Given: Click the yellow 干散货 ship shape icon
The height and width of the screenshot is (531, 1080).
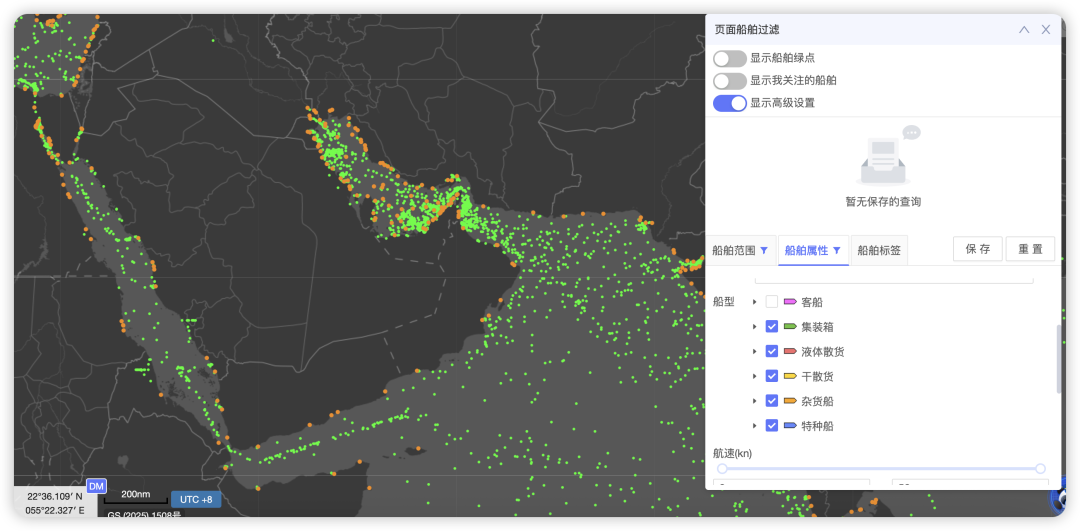Looking at the screenshot, I should coord(790,376).
